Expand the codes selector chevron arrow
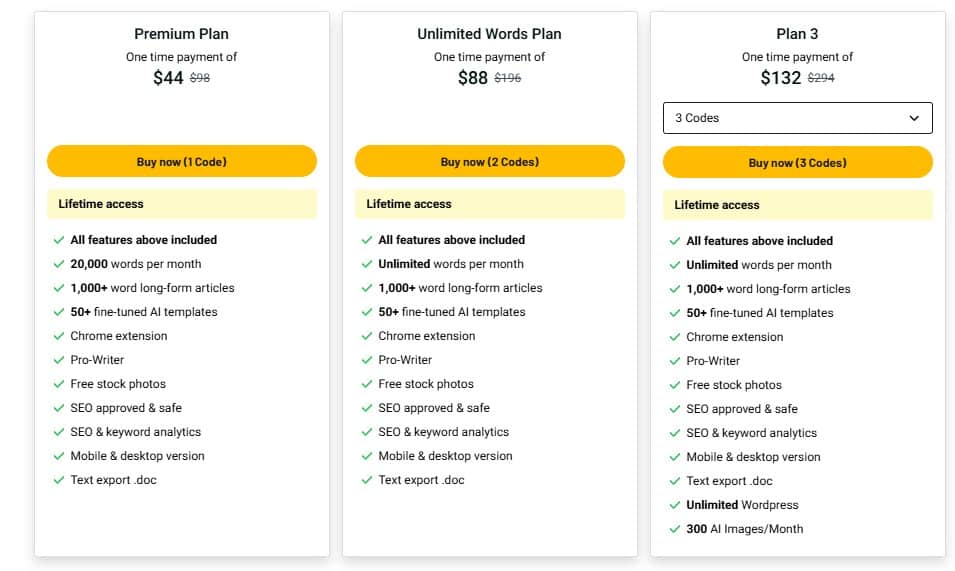Image resolution: width=955 pixels, height=571 pixels. tap(914, 118)
